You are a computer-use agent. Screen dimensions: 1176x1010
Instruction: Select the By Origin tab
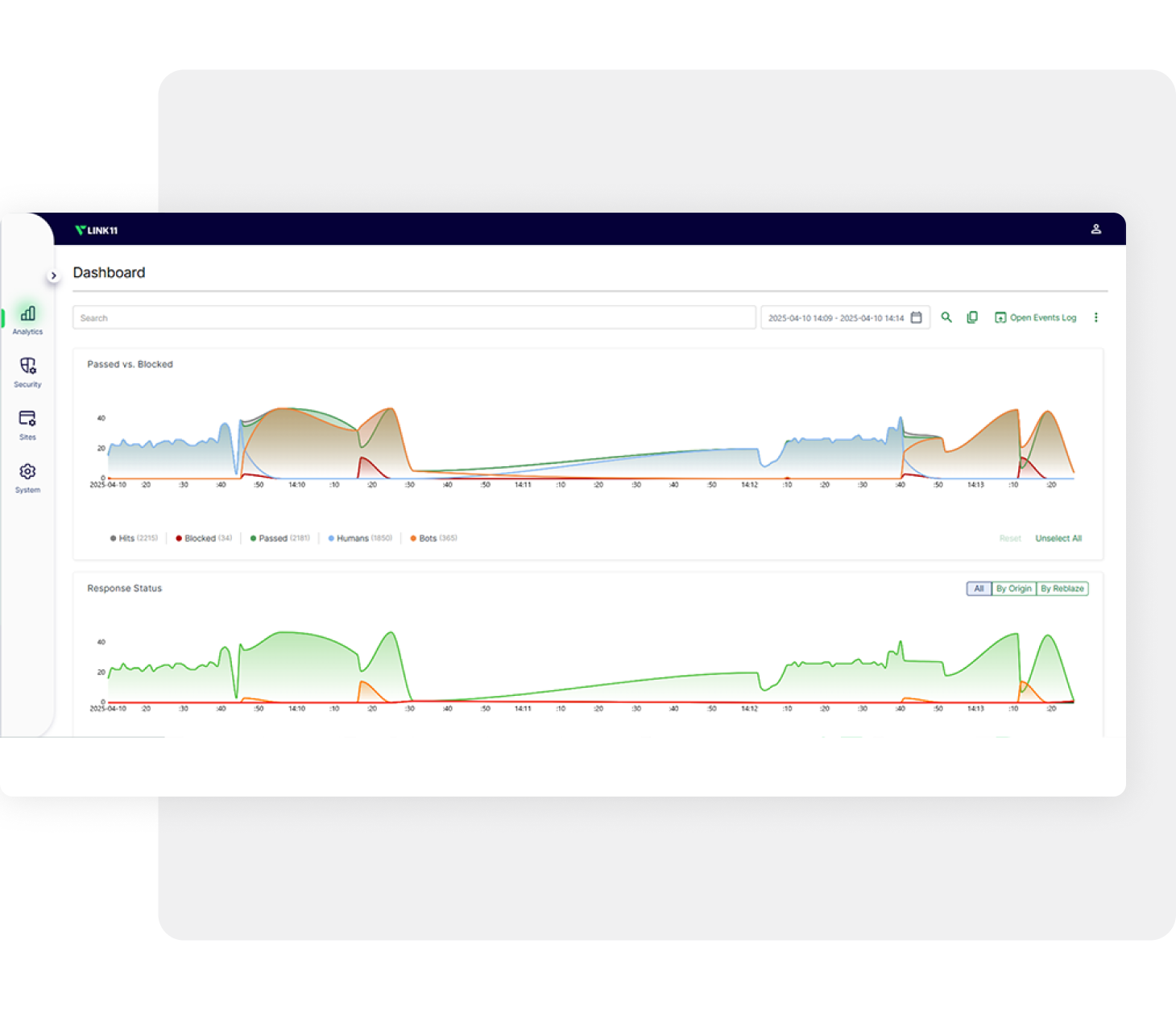(x=1013, y=589)
